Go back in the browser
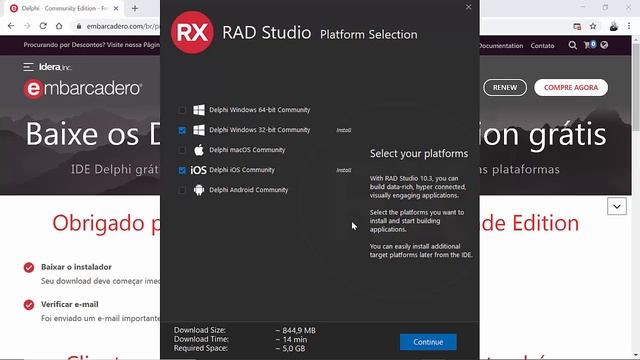This screenshot has height=360, width=640. pos(11,26)
